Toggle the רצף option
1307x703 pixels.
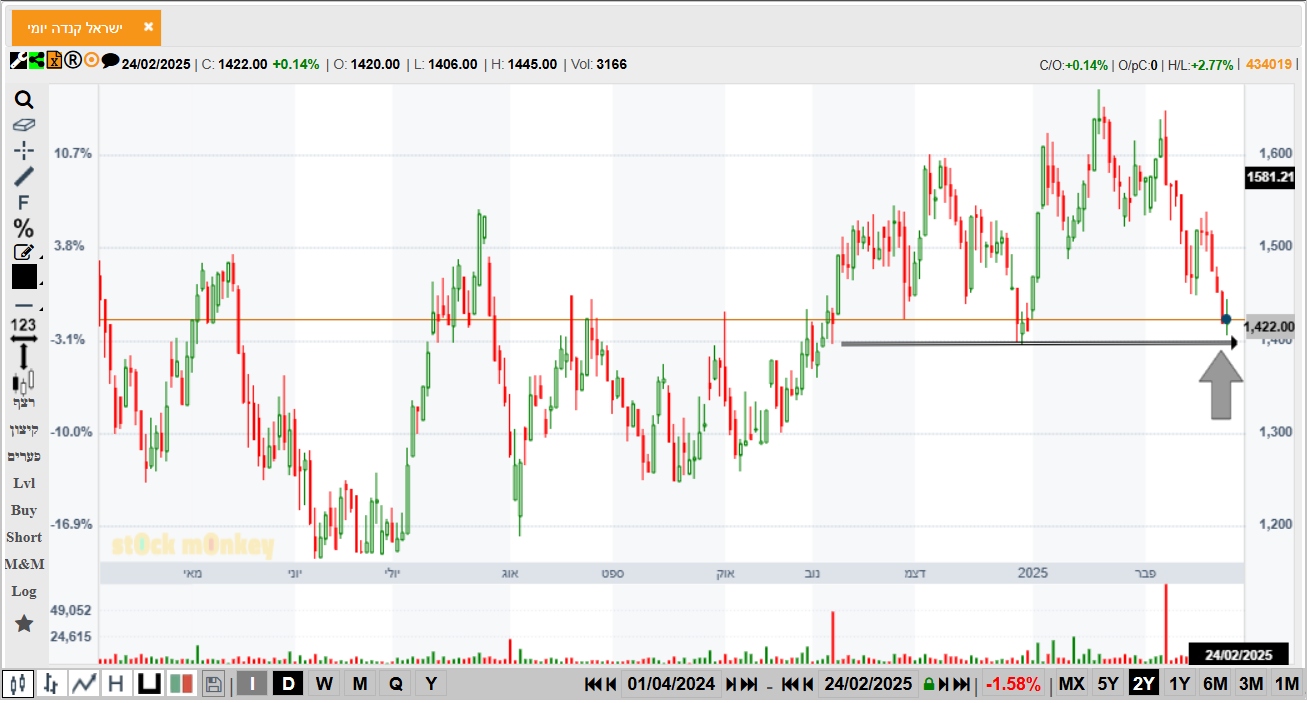[24, 402]
